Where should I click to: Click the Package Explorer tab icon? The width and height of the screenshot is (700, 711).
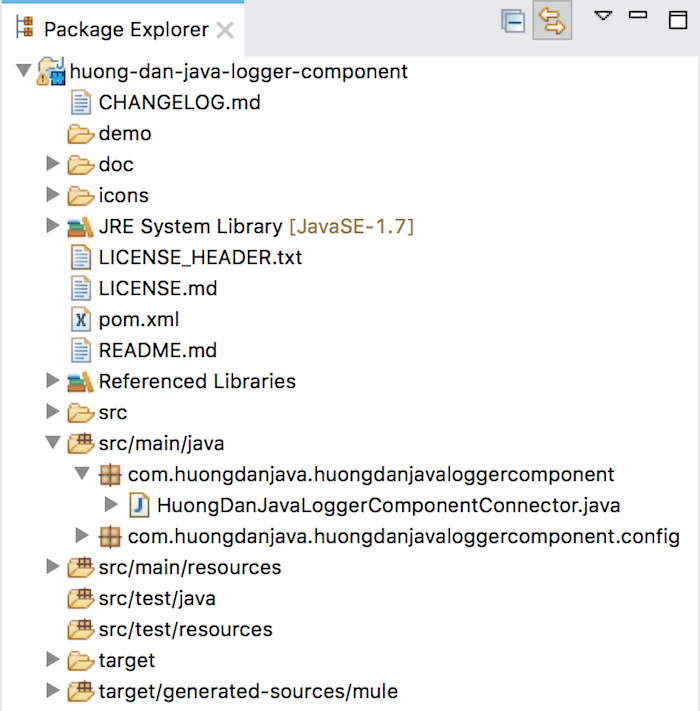point(25,27)
